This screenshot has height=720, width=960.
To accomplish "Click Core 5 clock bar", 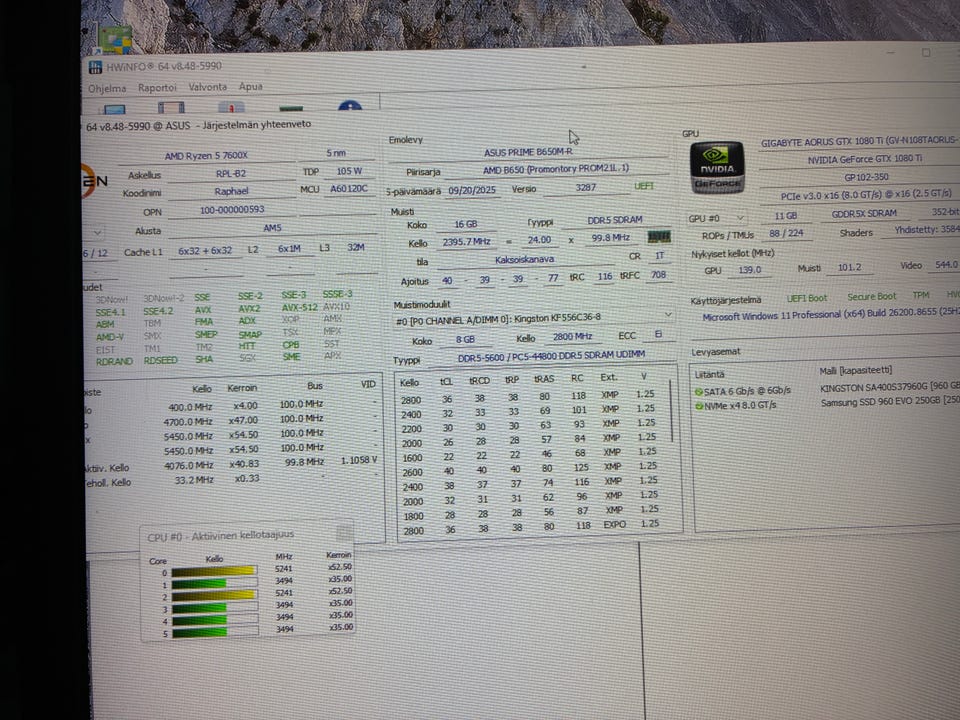I will [x=214, y=632].
